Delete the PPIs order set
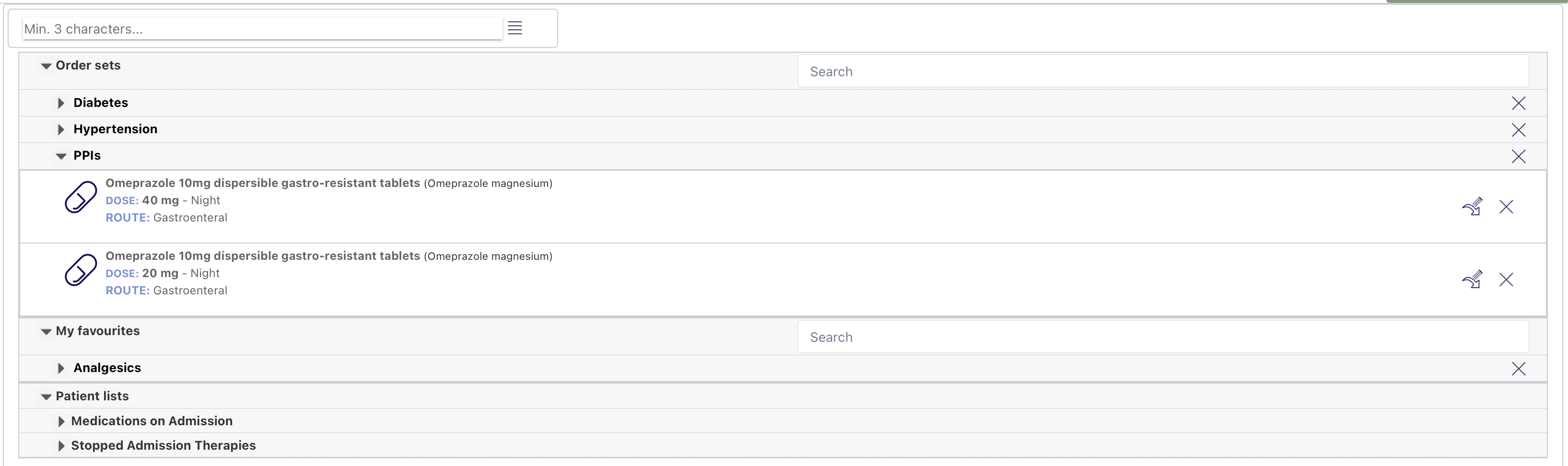Image resolution: width=1568 pixels, height=466 pixels. pyautogui.click(x=1518, y=156)
